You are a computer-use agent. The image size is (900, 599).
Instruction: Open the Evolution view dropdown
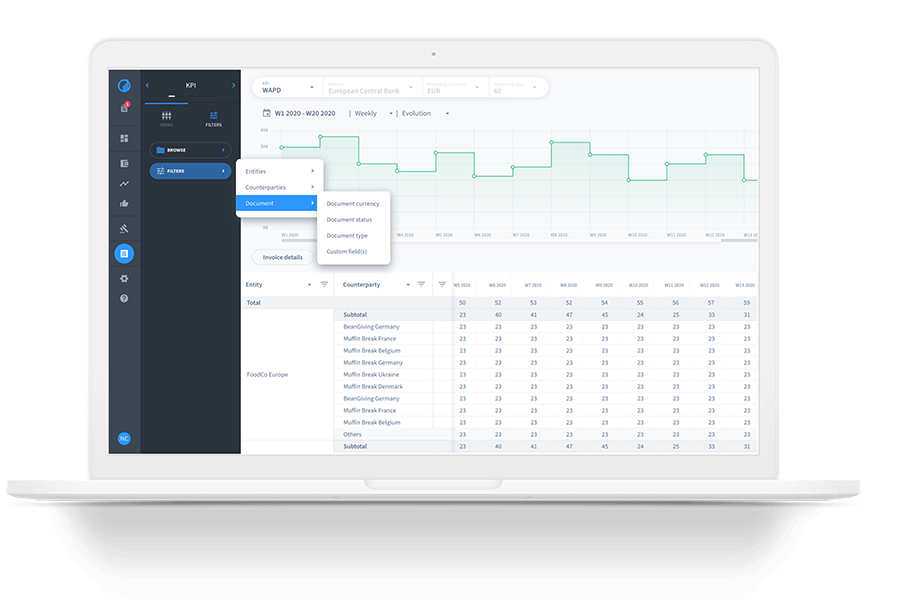pos(425,114)
